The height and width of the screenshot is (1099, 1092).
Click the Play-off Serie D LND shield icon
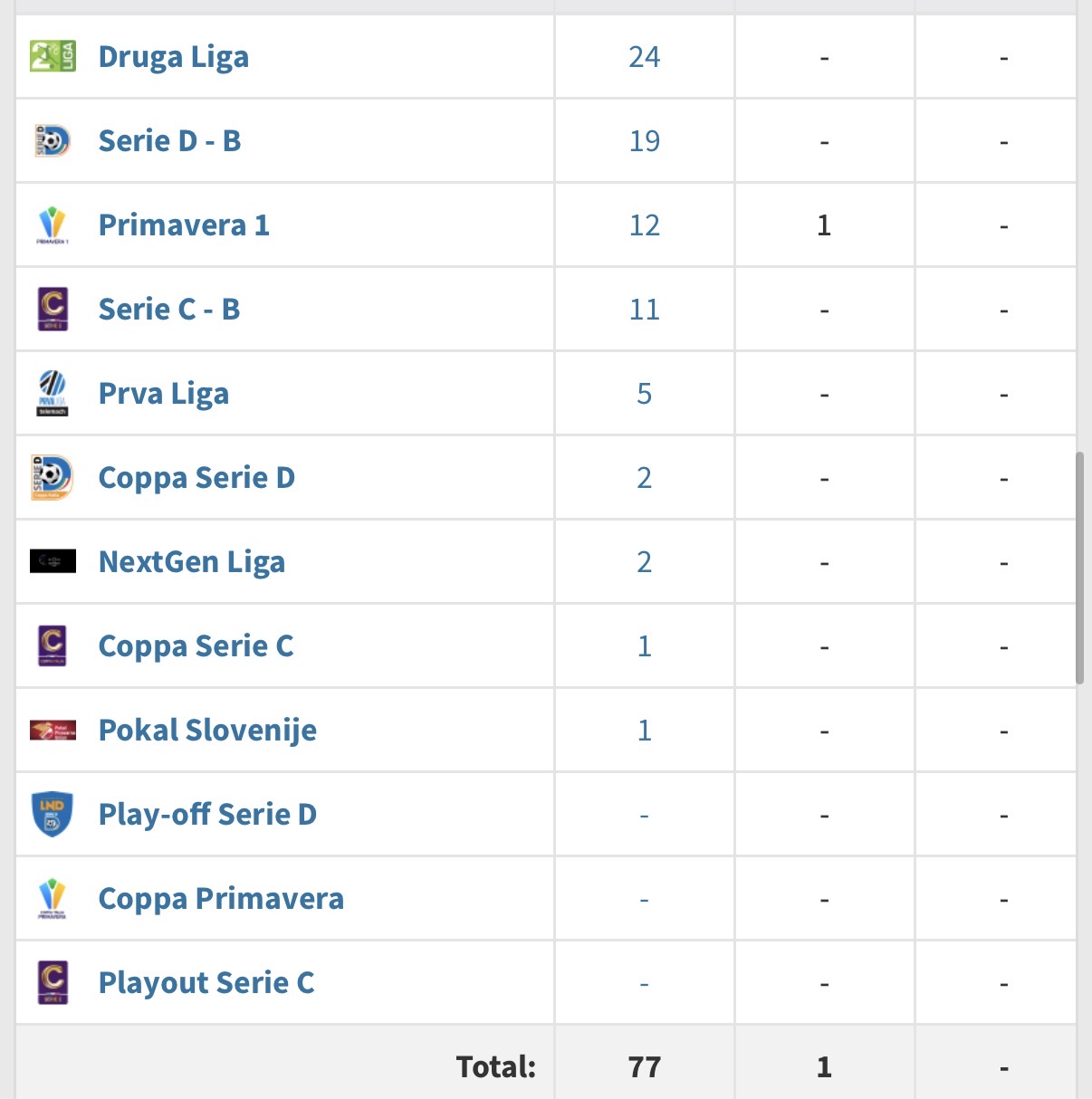tap(53, 814)
